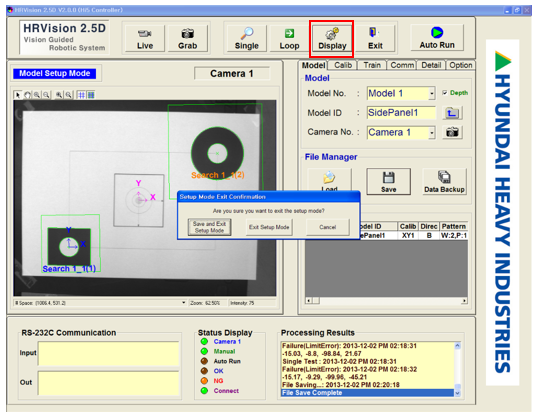538x420 pixels.
Task: Select the XY1 cell in model table
Action: click(x=408, y=235)
